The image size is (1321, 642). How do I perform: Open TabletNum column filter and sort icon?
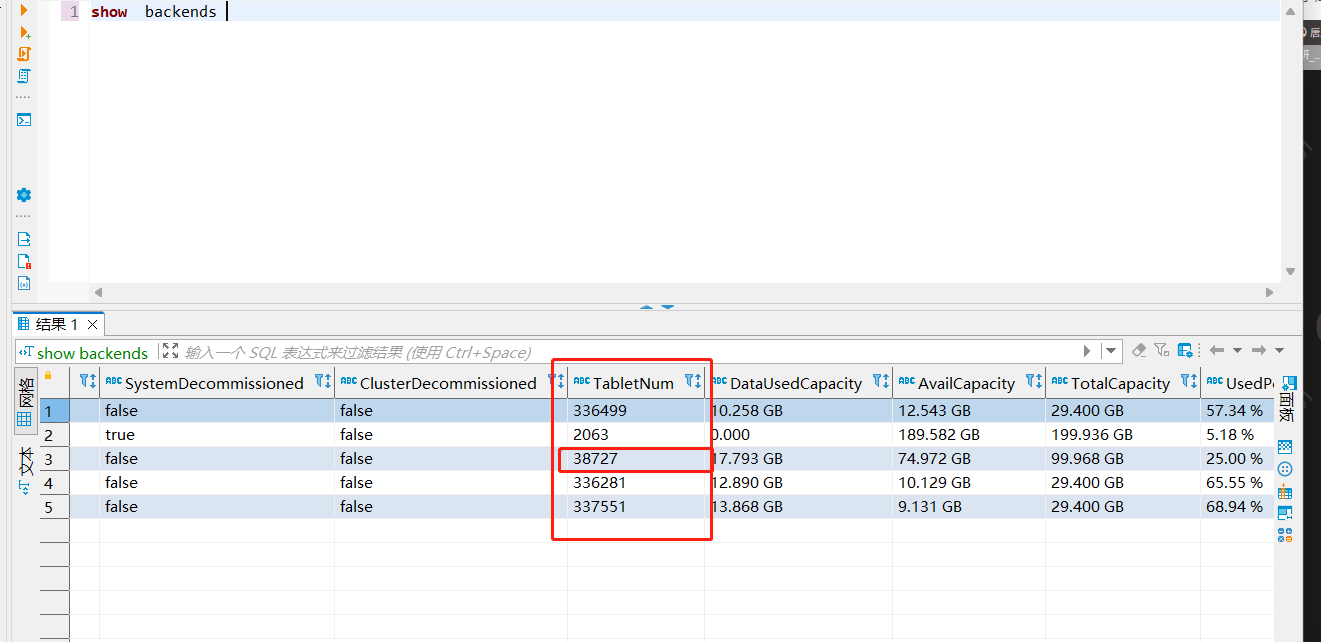tap(693, 381)
